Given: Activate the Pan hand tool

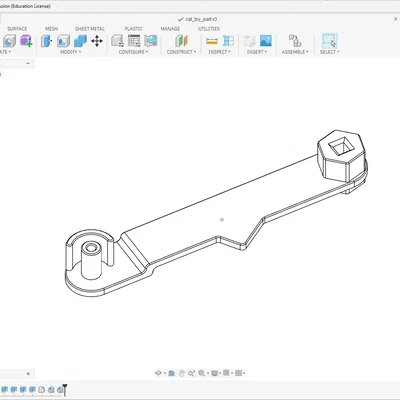Looking at the screenshot, I should click(x=181, y=373).
